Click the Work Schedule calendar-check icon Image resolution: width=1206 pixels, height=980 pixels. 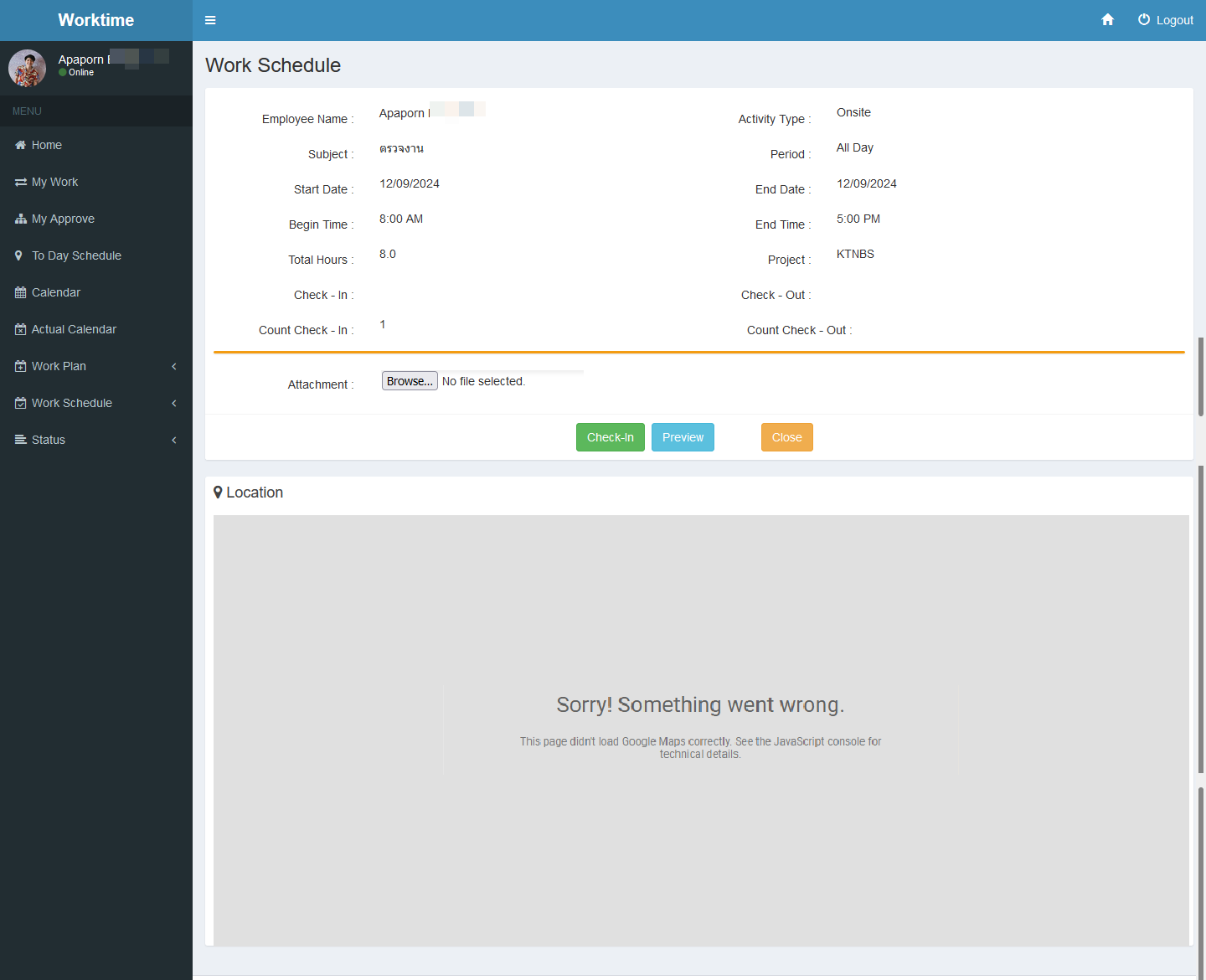pyautogui.click(x=20, y=403)
